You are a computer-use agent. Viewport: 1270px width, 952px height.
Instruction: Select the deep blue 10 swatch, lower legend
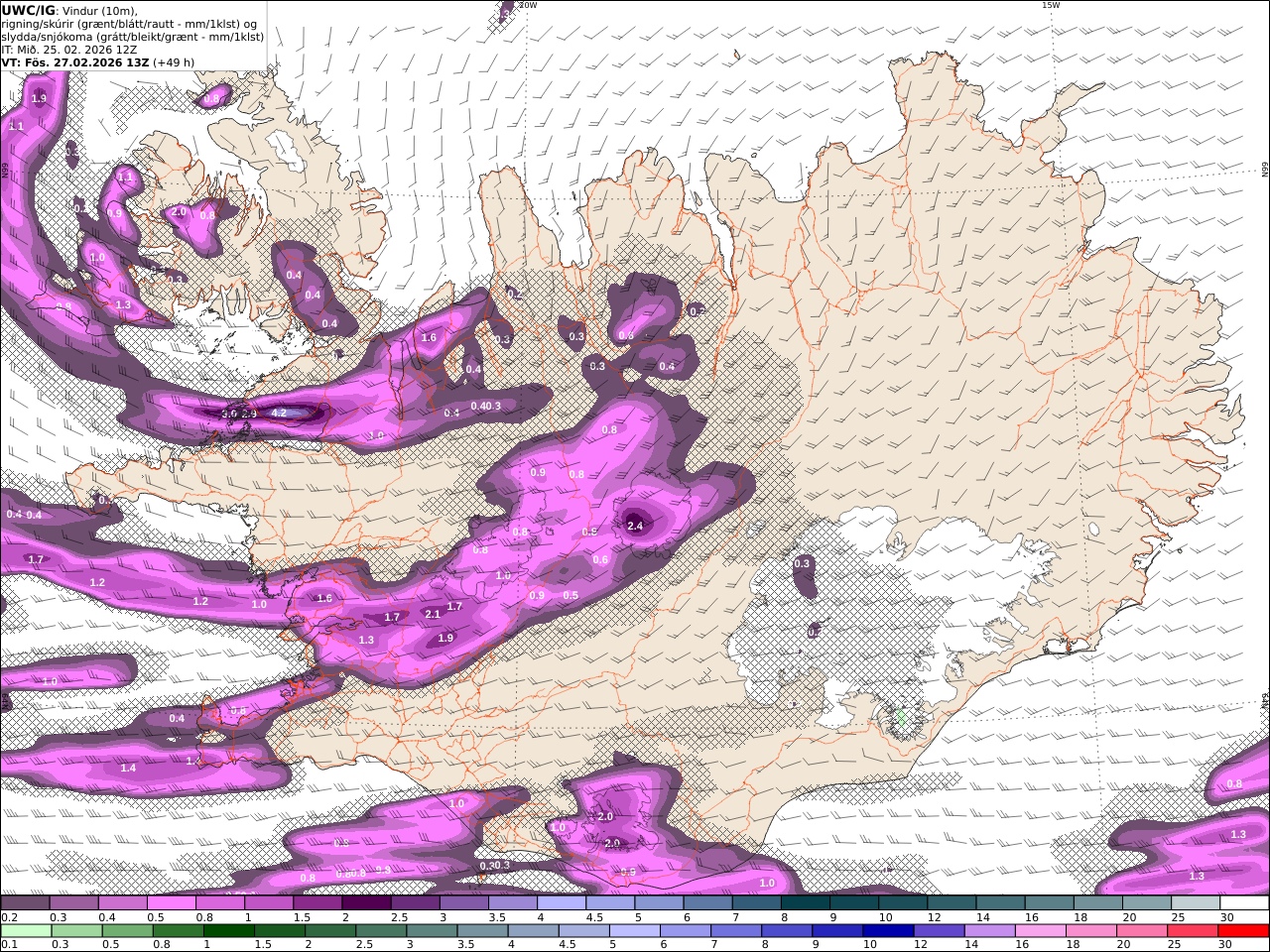click(887, 931)
